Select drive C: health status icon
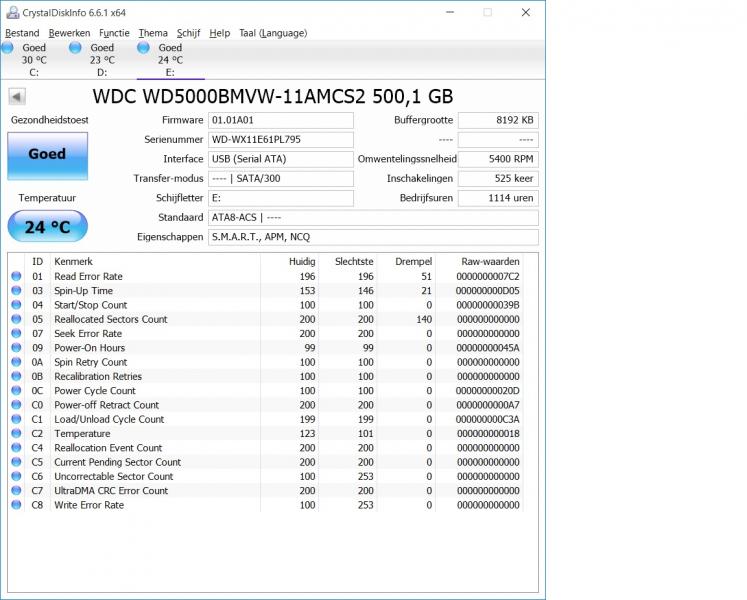 [8, 48]
